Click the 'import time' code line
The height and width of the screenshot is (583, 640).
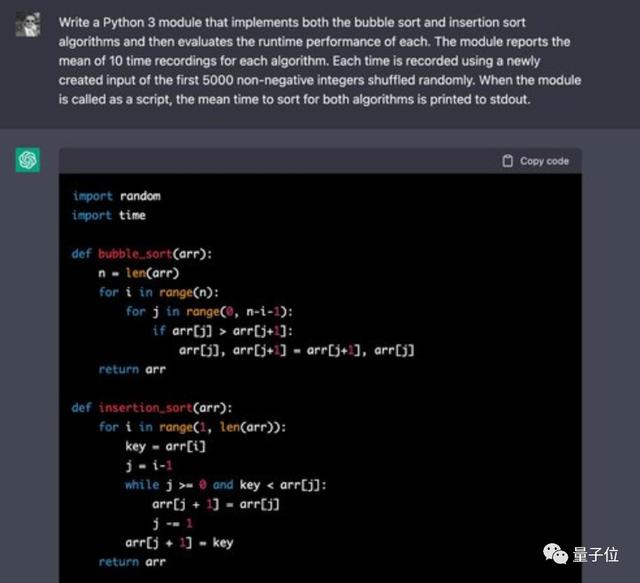coord(109,215)
